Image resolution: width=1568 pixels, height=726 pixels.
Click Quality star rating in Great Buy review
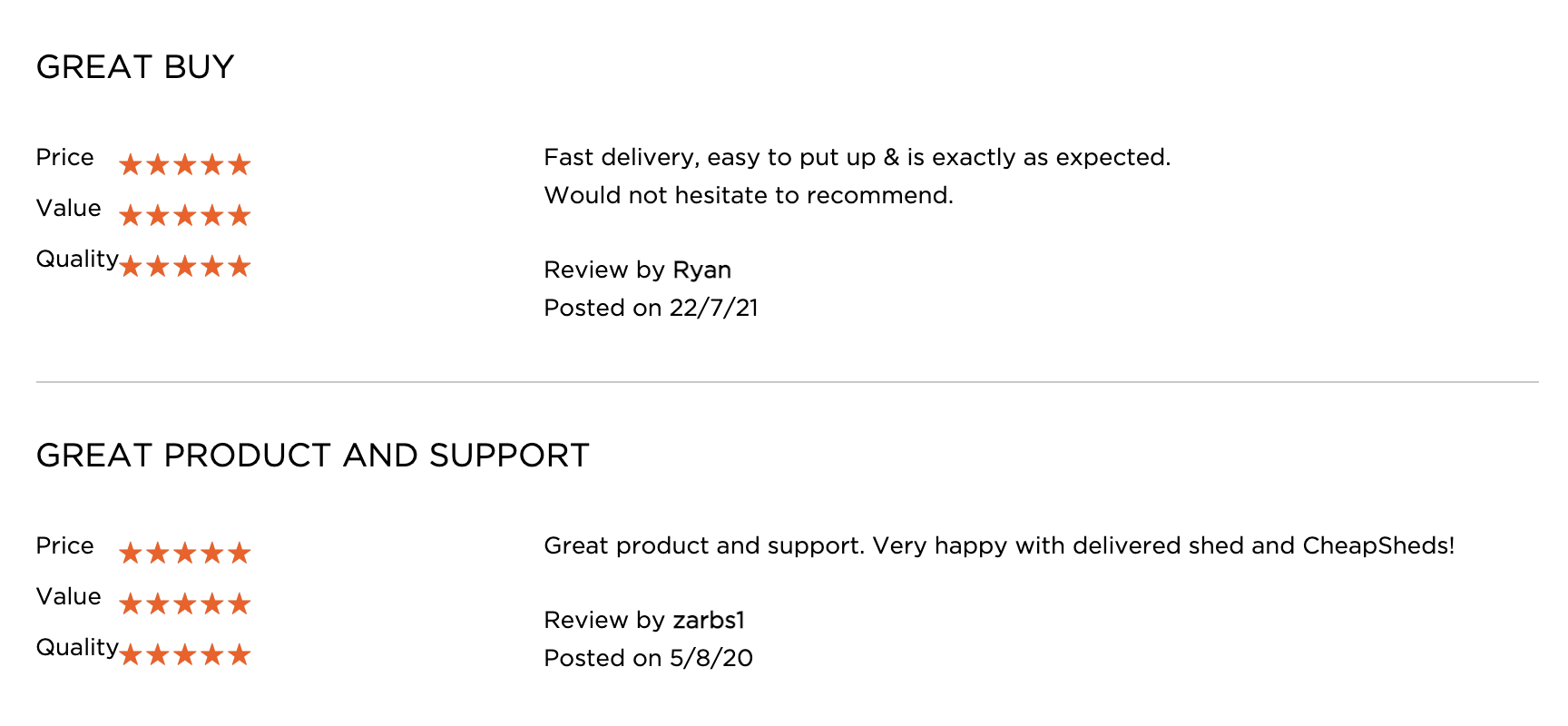click(184, 266)
